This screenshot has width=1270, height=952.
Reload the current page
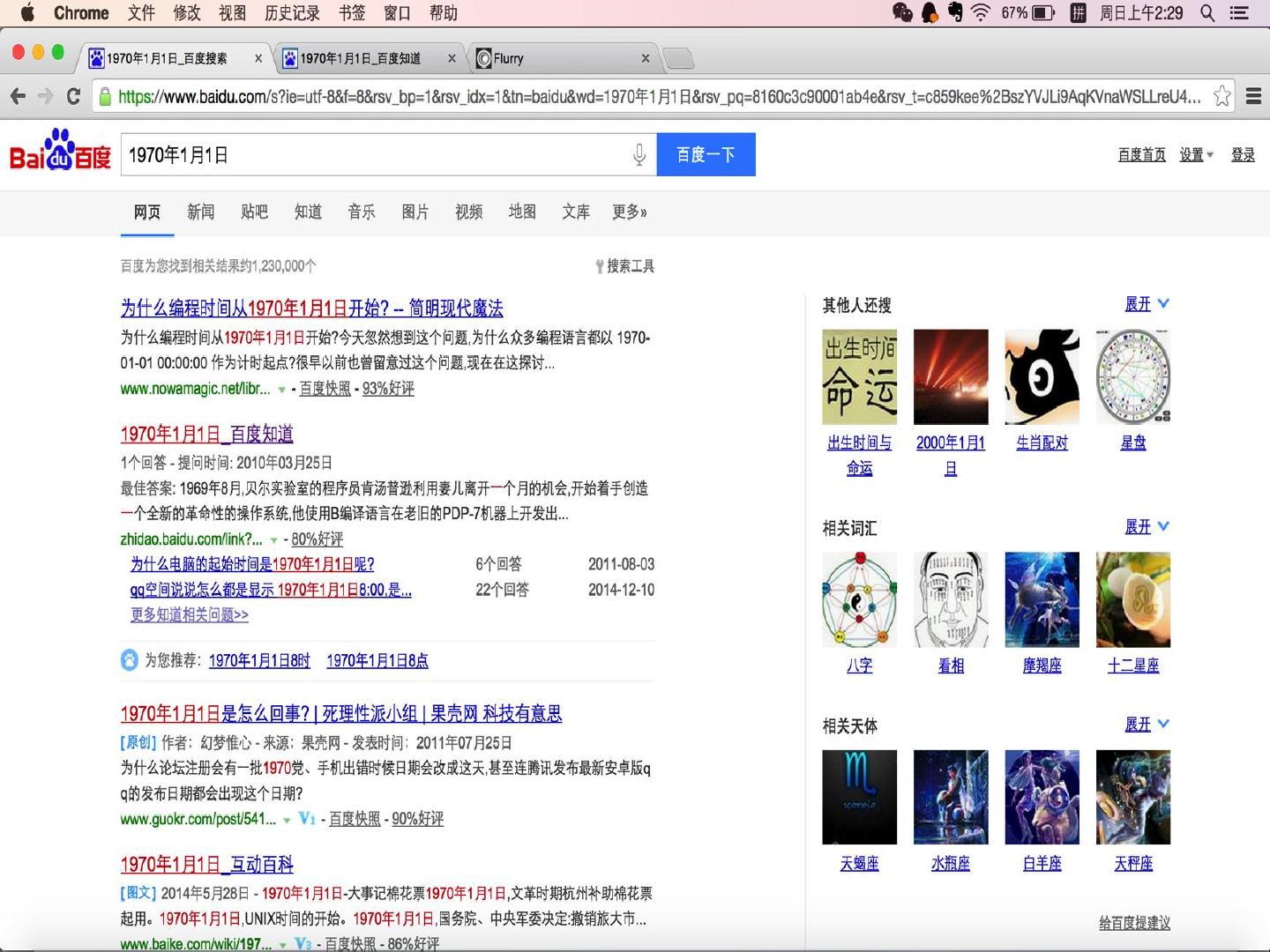click(73, 96)
